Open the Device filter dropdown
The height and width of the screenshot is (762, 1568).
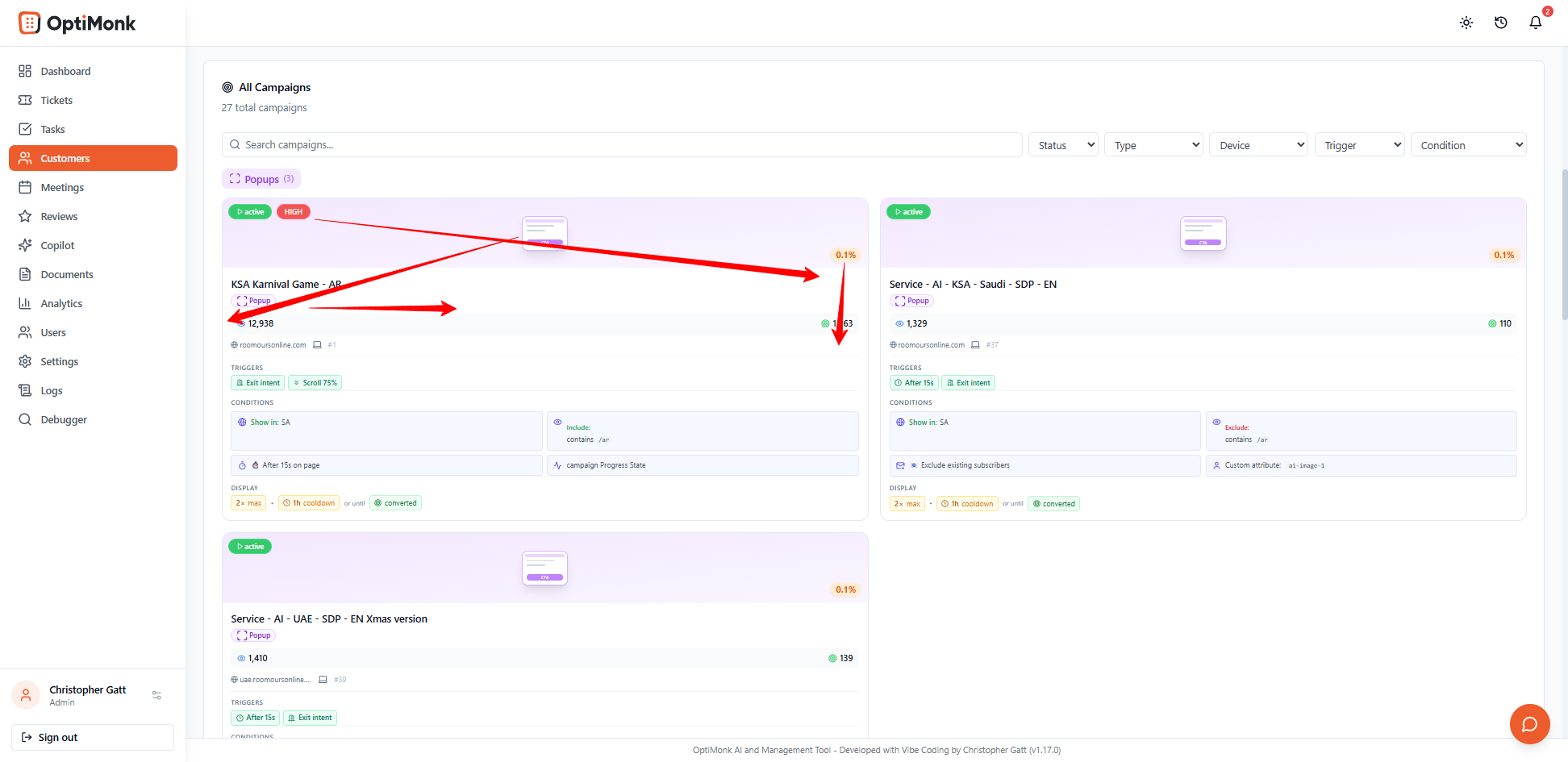coord(1258,145)
